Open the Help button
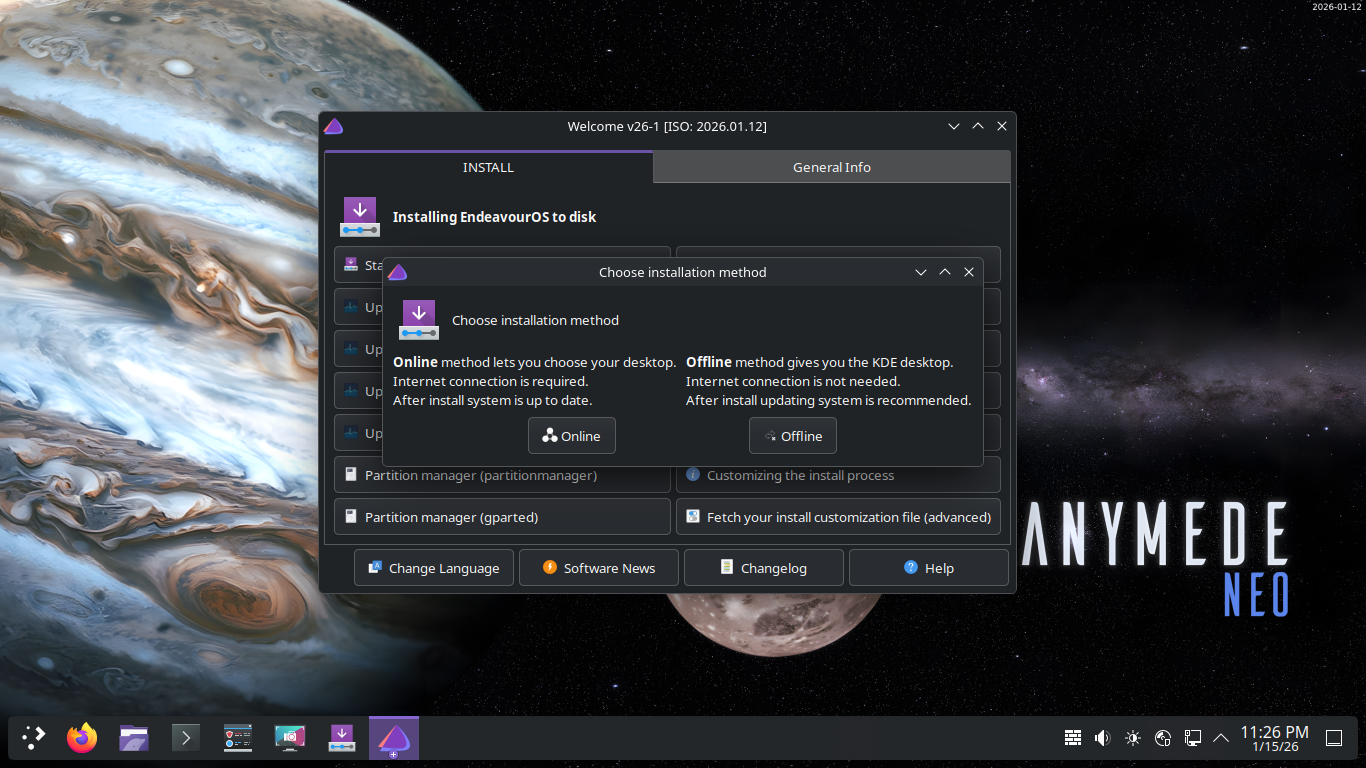 (929, 568)
